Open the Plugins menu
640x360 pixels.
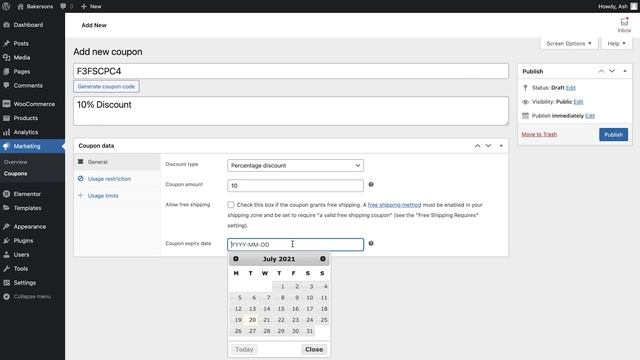(x=23, y=240)
